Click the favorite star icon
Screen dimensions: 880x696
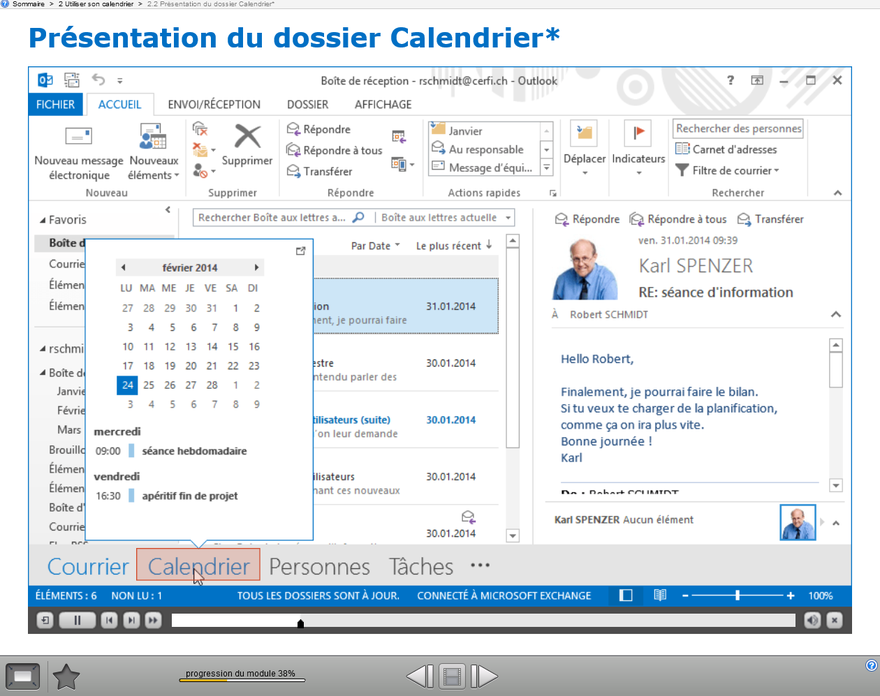pos(66,677)
